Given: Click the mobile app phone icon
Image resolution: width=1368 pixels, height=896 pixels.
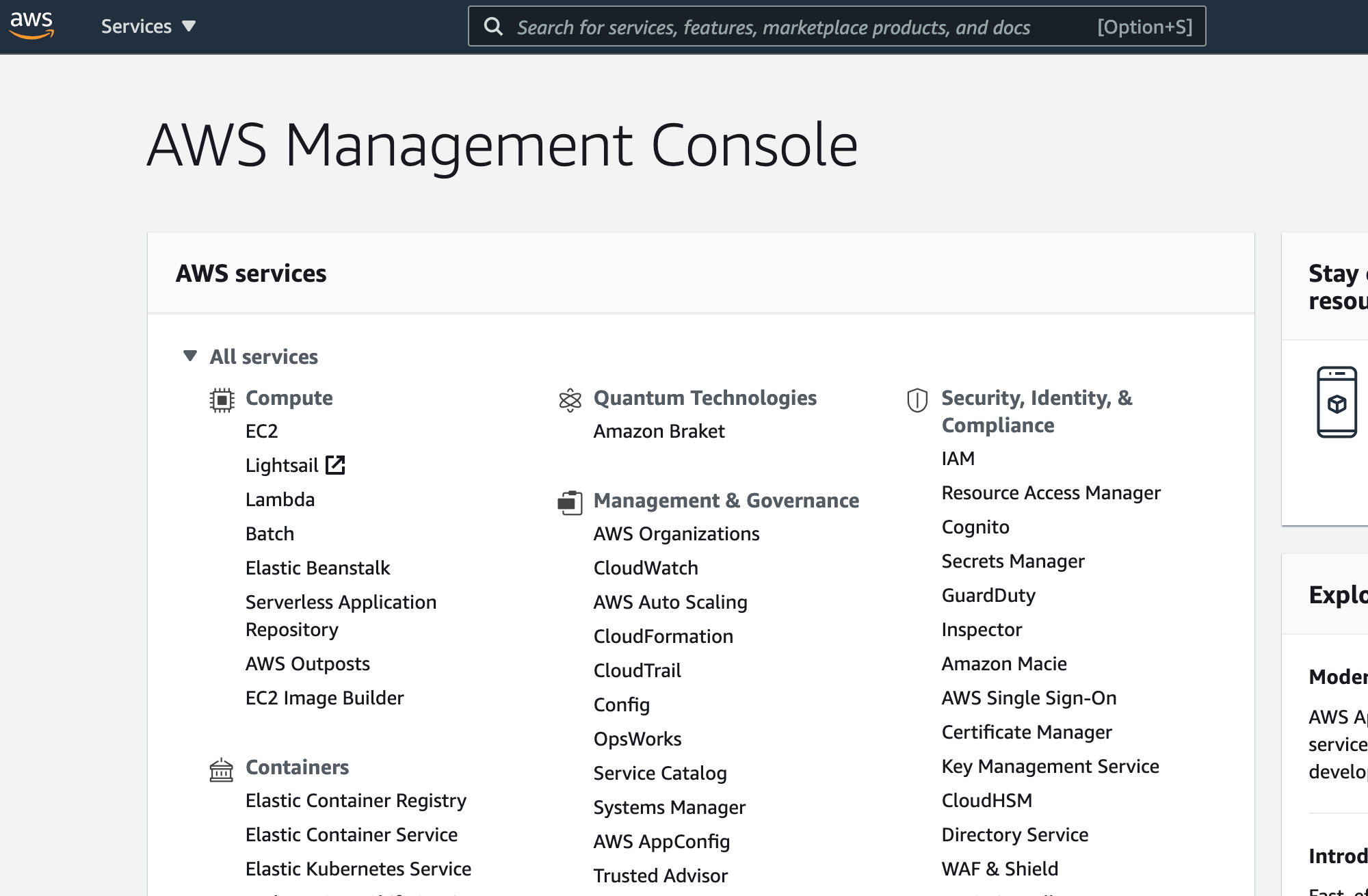Looking at the screenshot, I should click(x=1337, y=402).
